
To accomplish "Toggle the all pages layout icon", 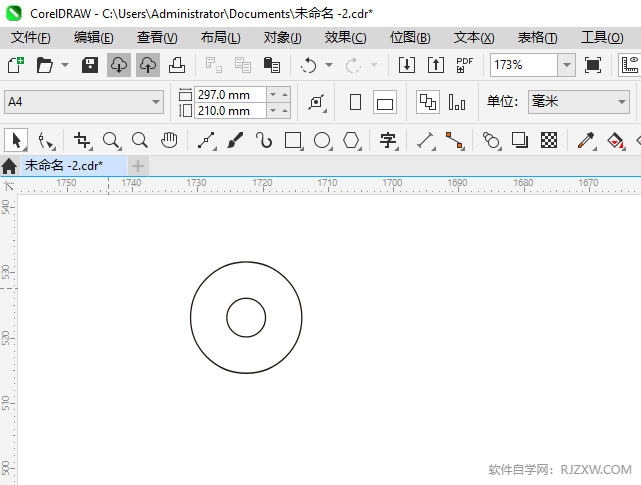I will click(x=428, y=102).
